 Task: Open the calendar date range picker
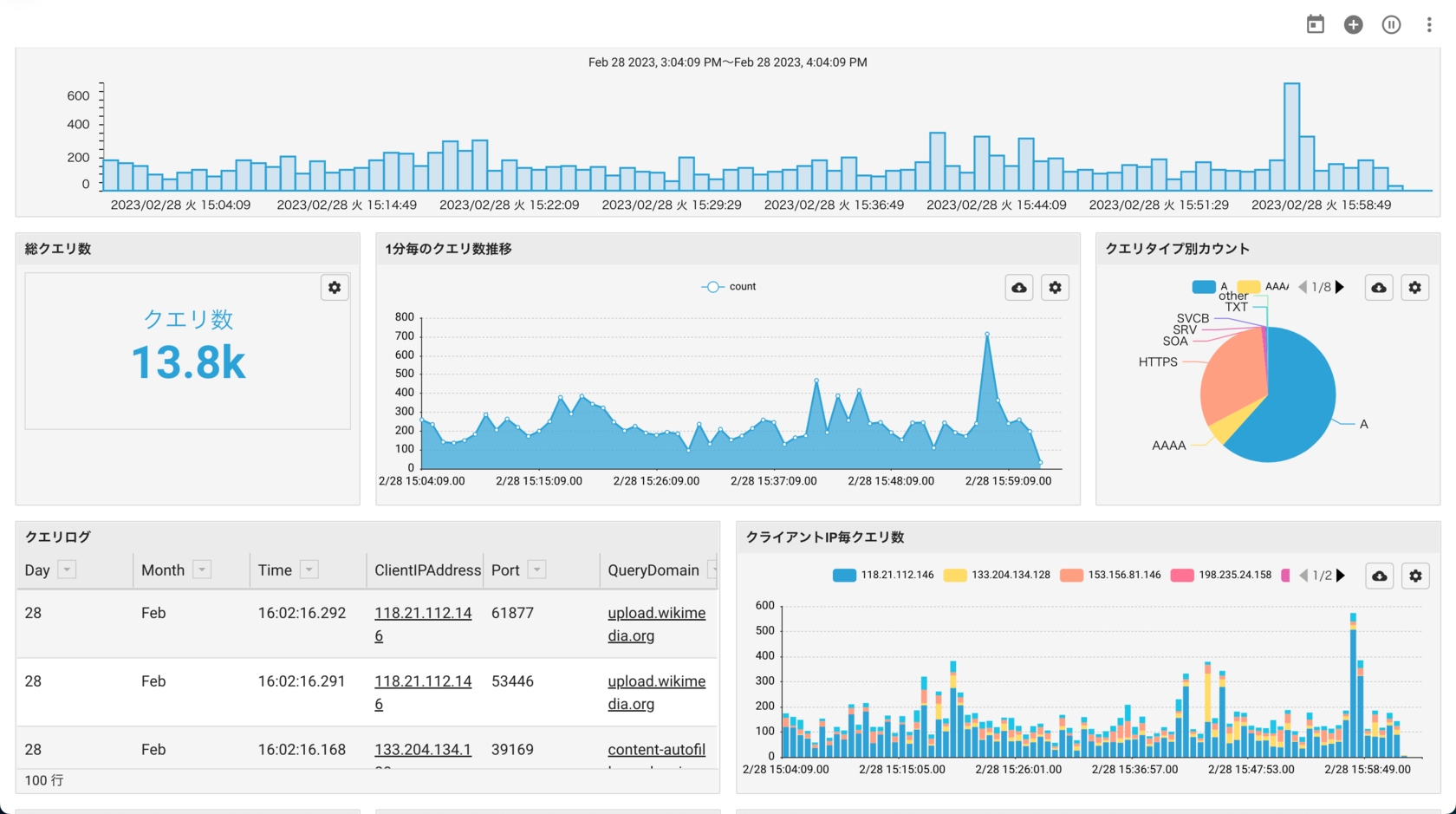click(1315, 24)
